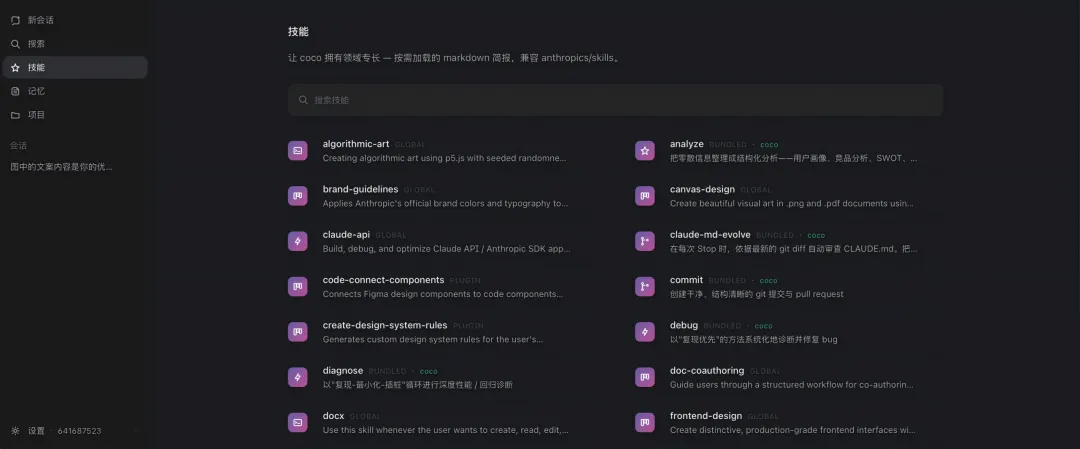Open the docx skill title

pos(333,416)
